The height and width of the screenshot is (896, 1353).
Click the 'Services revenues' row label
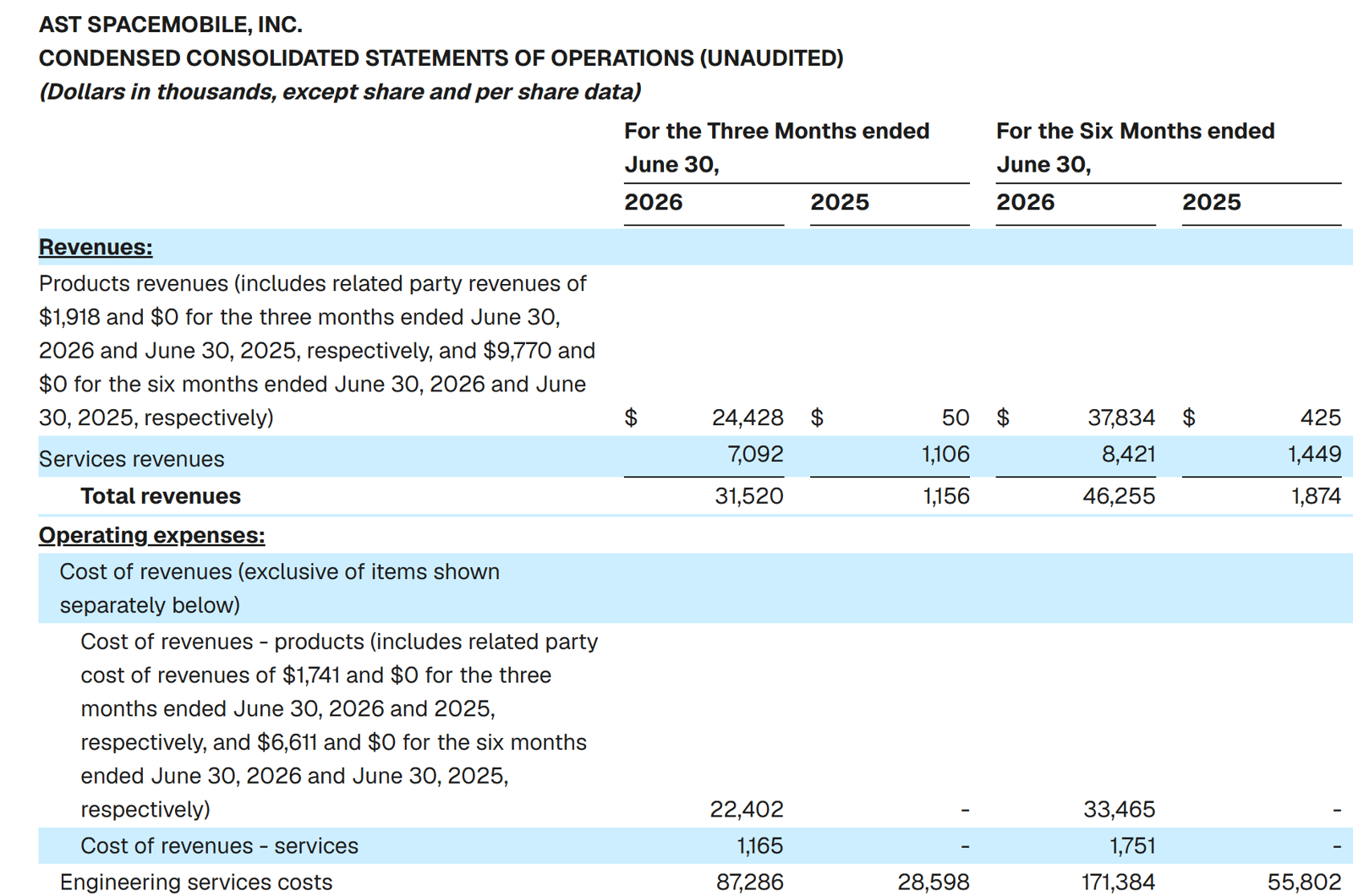[132, 459]
